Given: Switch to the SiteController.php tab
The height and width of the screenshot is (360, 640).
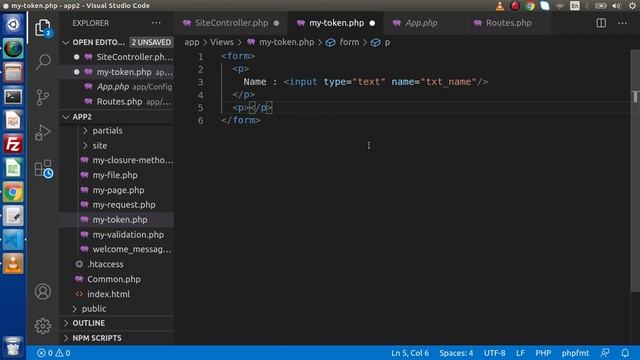Looking at the screenshot, I should click(x=231, y=23).
